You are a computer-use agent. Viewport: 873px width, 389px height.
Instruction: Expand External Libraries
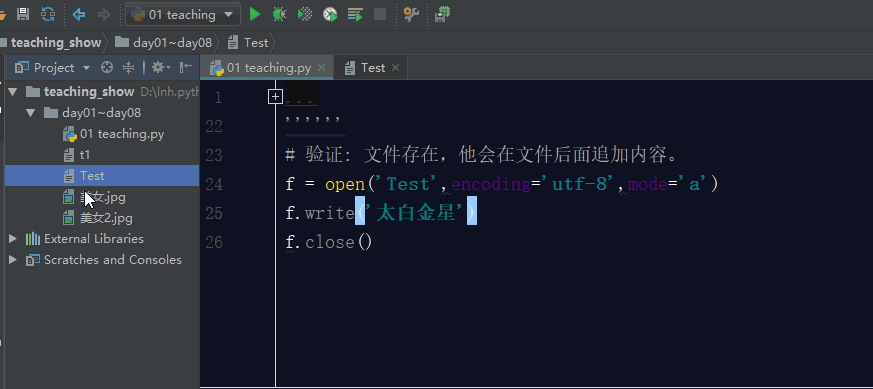coord(13,239)
